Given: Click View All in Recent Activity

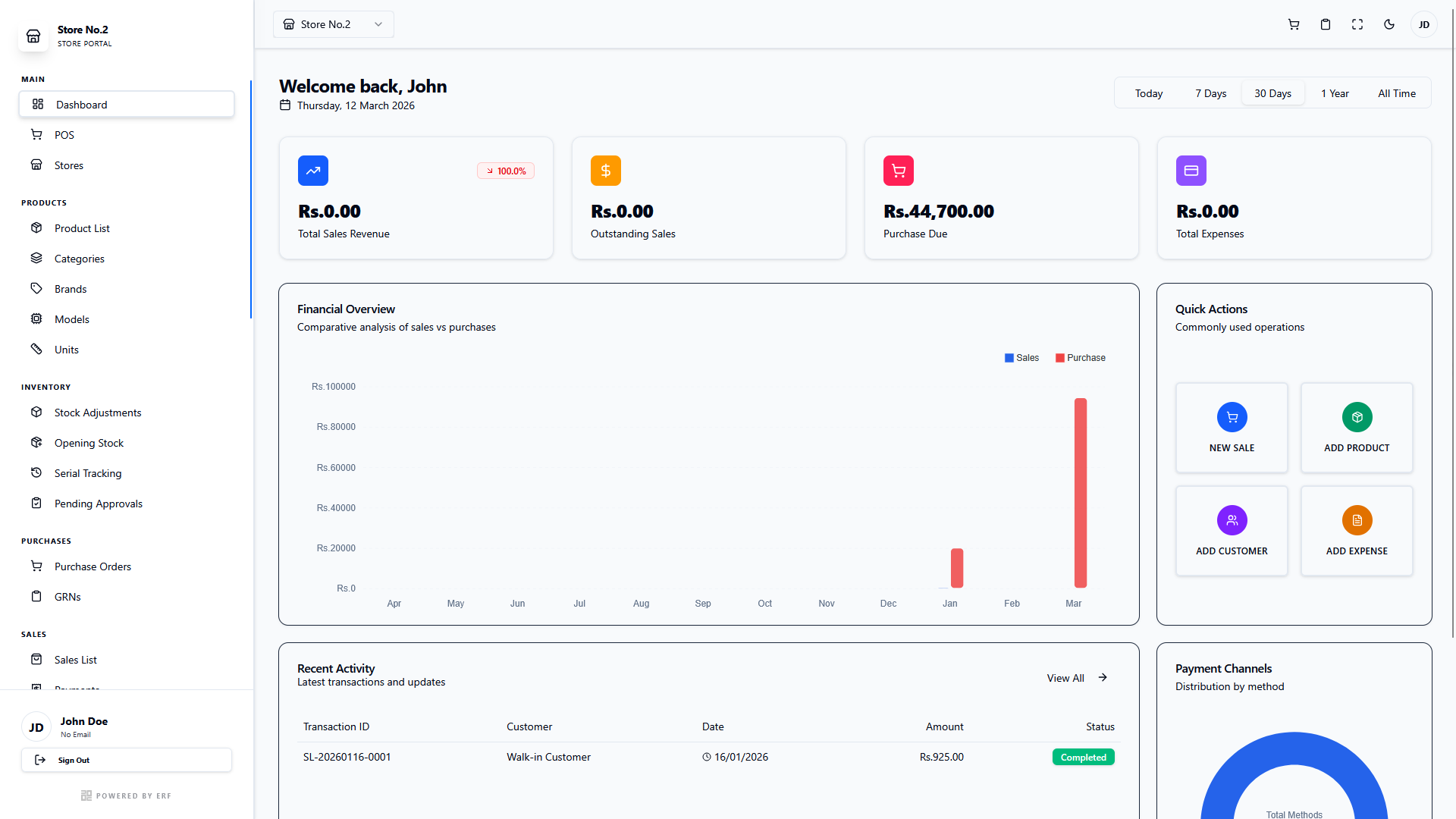Looking at the screenshot, I should (1065, 677).
